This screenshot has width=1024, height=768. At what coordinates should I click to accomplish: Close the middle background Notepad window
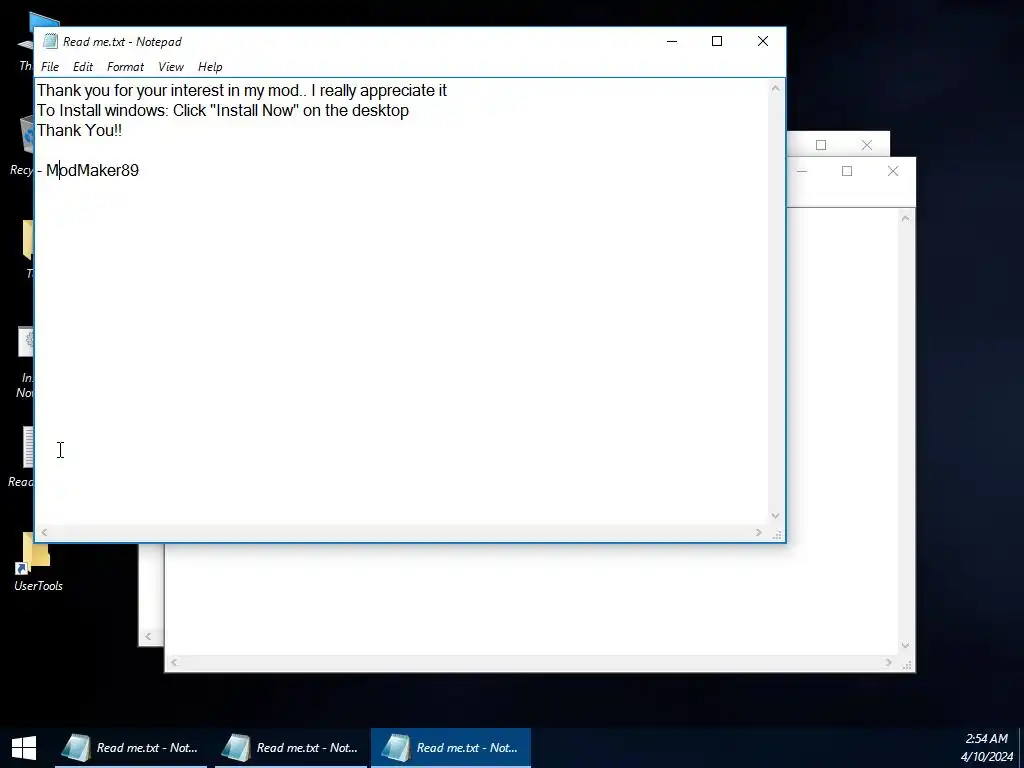coord(867,145)
